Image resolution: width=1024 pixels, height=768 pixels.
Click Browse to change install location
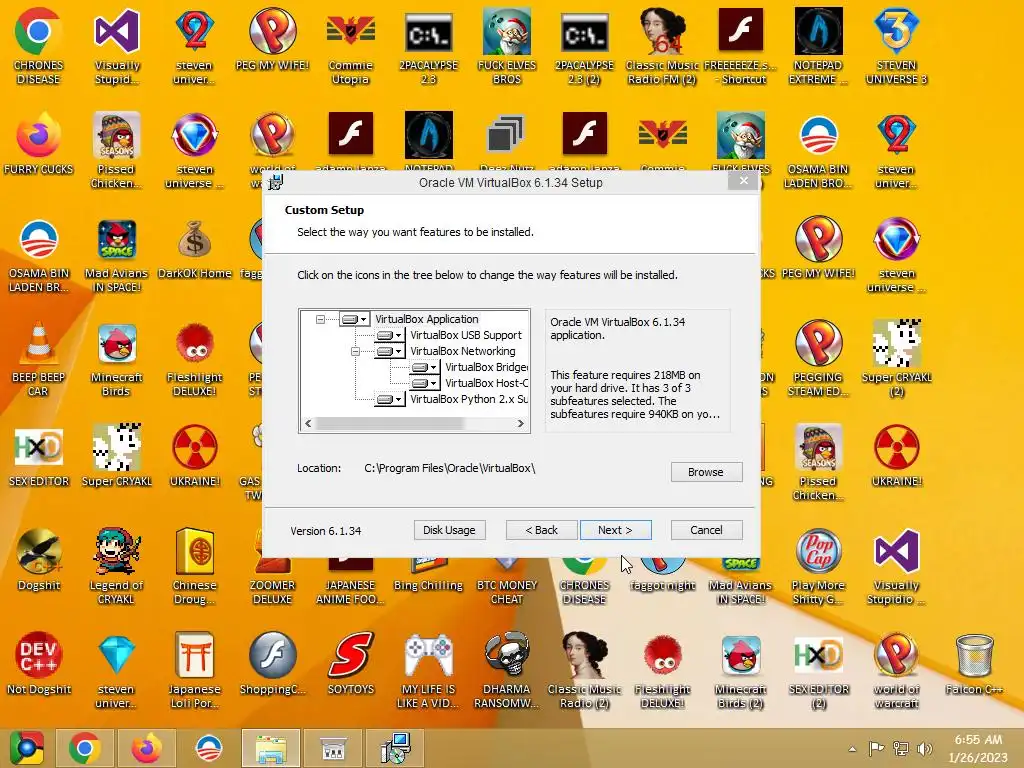point(706,472)
